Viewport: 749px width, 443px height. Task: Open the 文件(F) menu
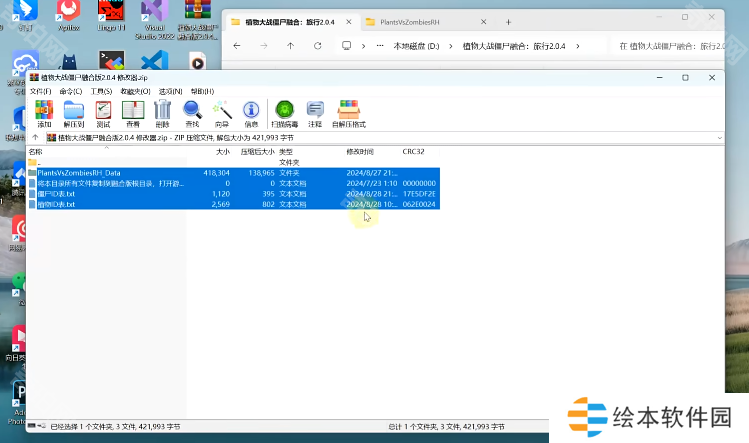(x=40, y=91)
